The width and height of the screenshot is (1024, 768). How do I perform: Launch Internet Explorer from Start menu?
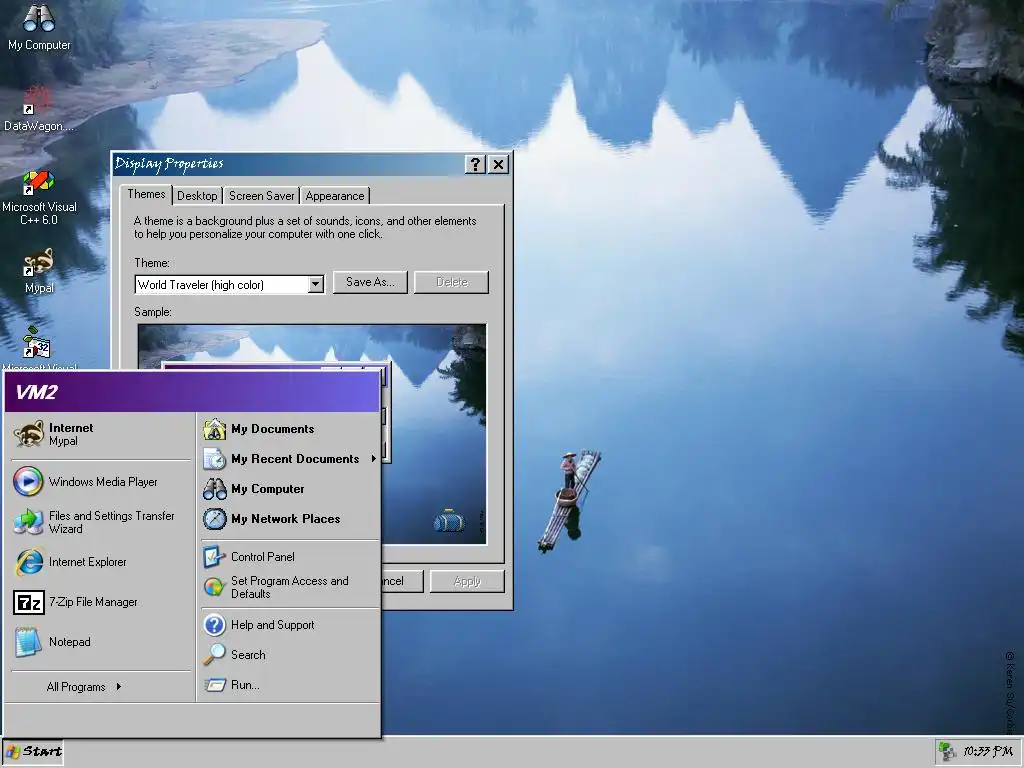point(101,562)
